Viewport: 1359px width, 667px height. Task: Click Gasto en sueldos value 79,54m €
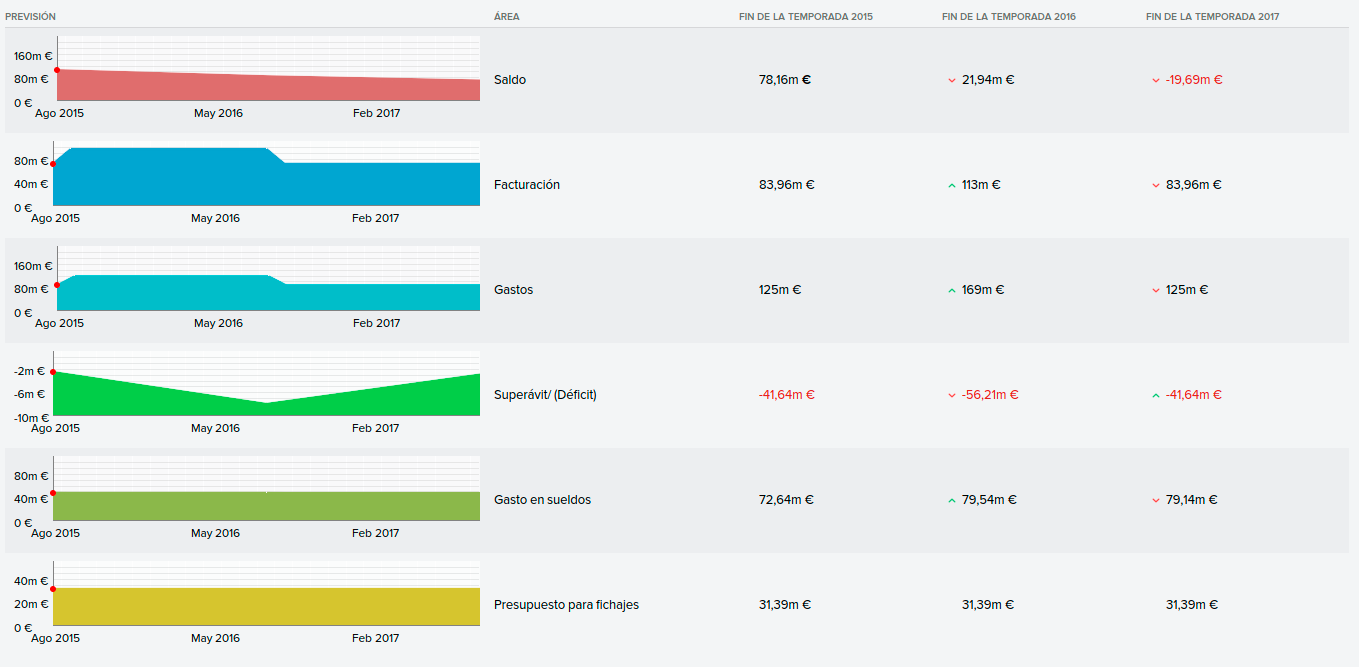[x=989, y=500]
